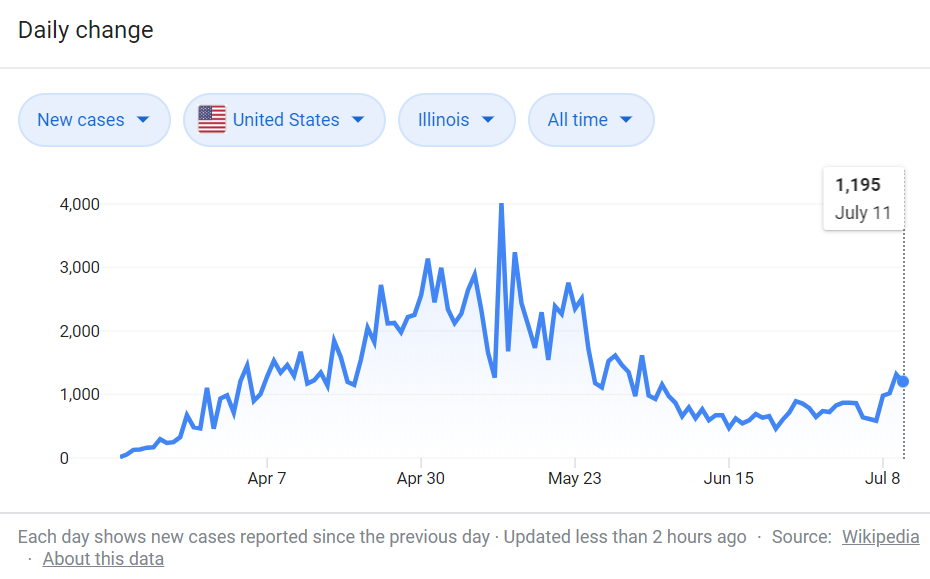
Task: Click the 1,195 July 11 tooltip
Action: 863,199
